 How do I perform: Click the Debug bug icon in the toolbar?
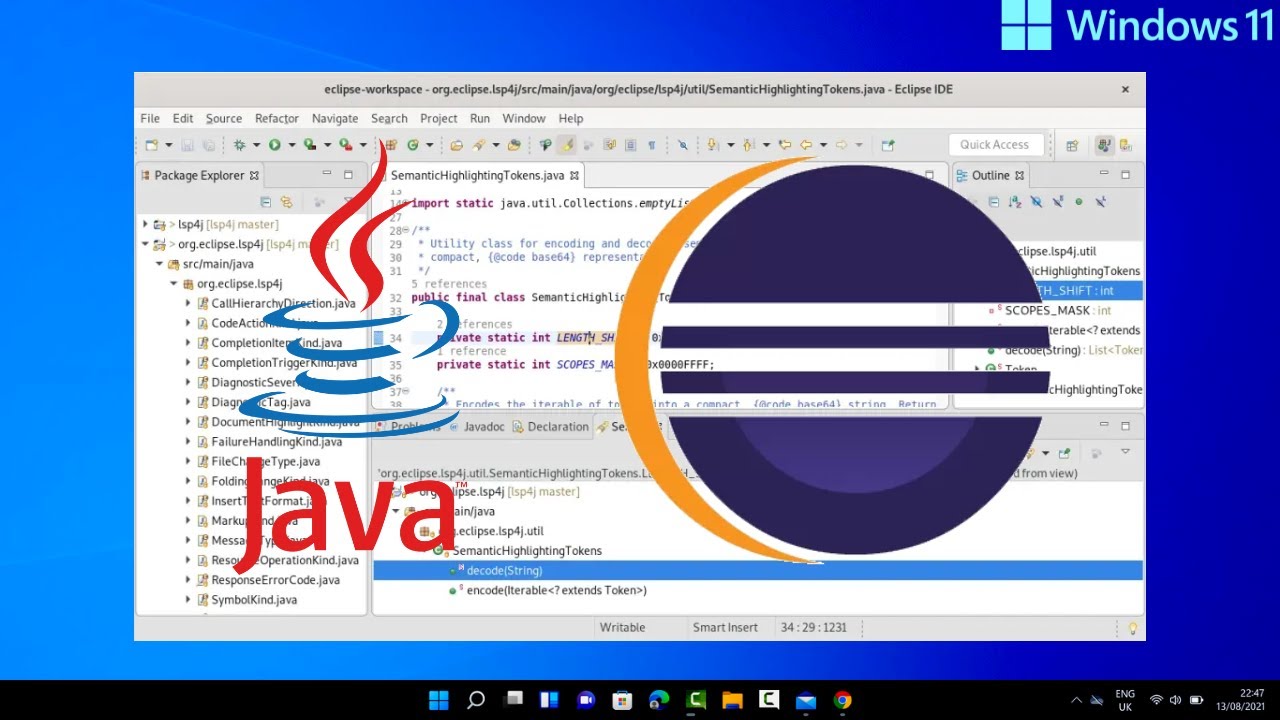[x=239, y=145]
